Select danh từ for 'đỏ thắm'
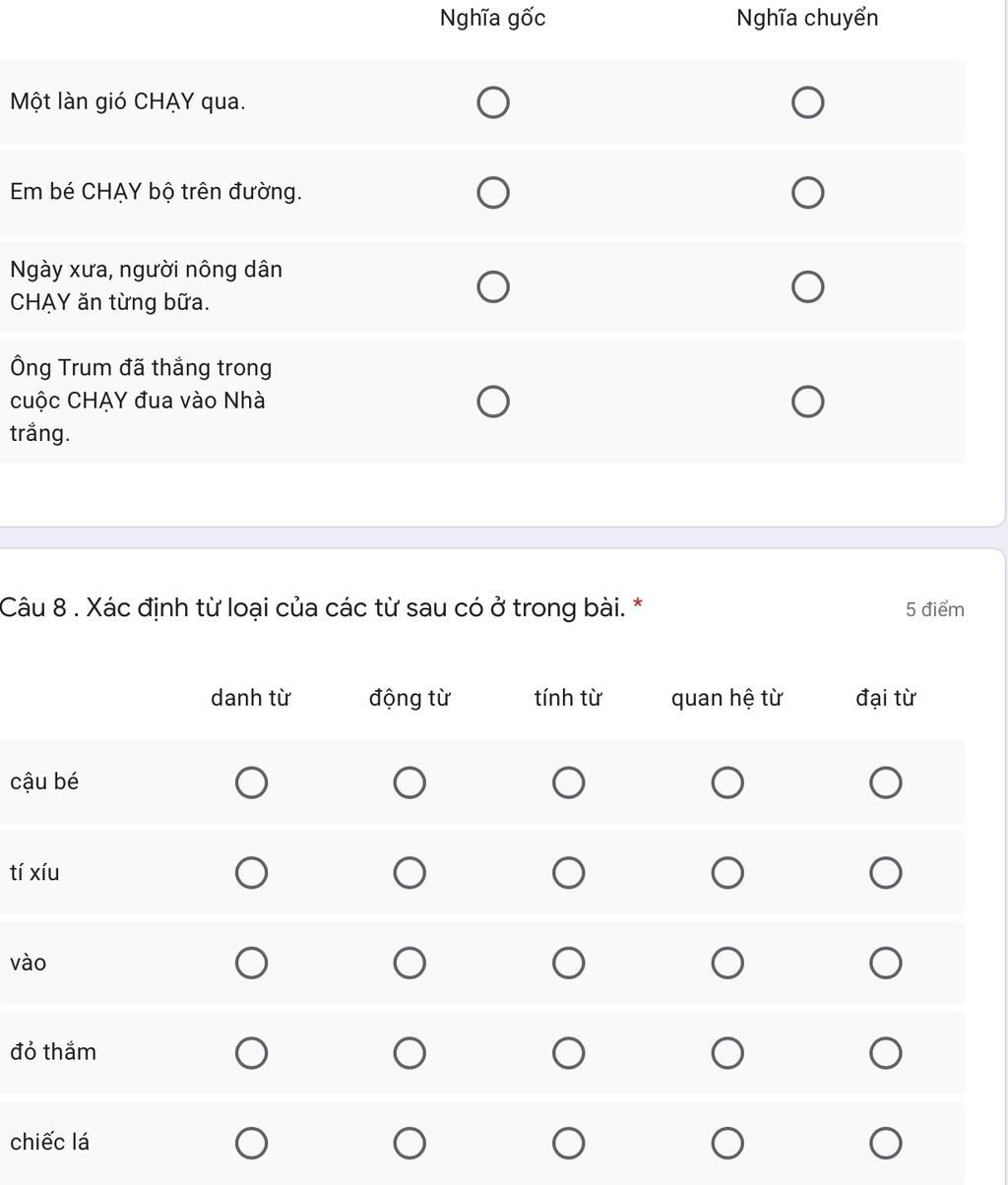This screenshot has width=1008, height=1185. coord(251,1053)
